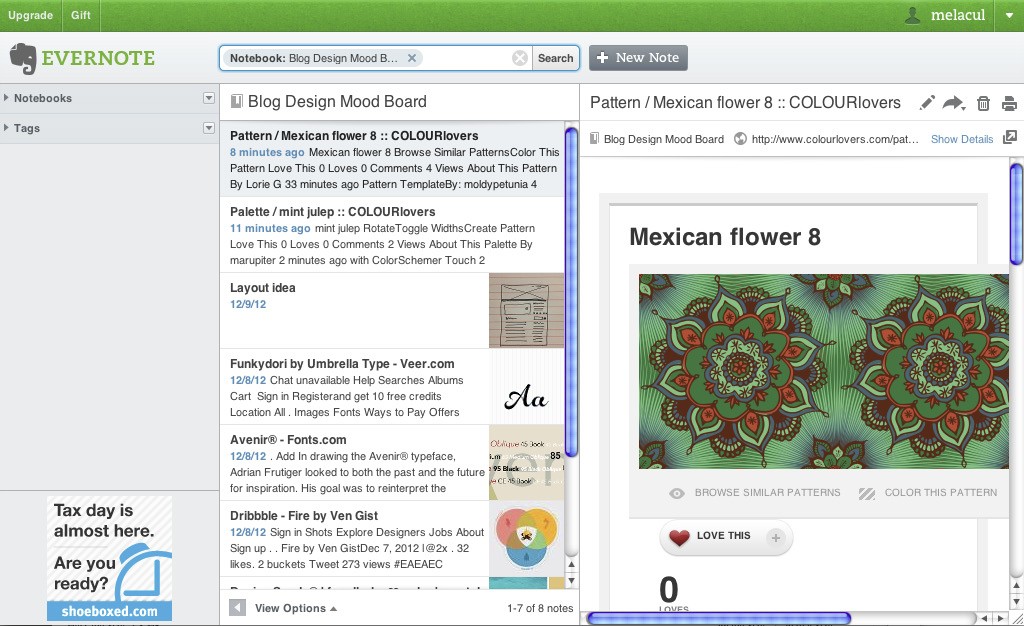The height and width of the screenshot is (626, 1024).
Task: Click the note list scroll up arrow
Action: (571, 564)
